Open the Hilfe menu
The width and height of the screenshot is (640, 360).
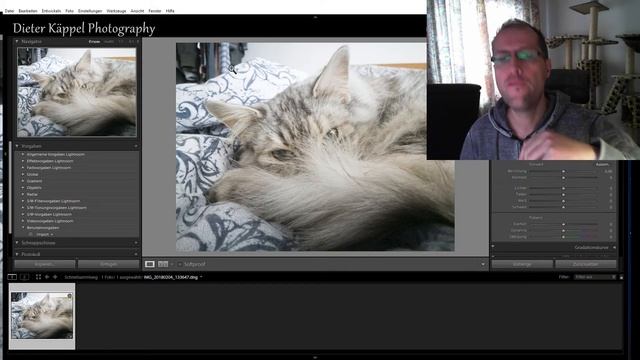pos(170,11)
